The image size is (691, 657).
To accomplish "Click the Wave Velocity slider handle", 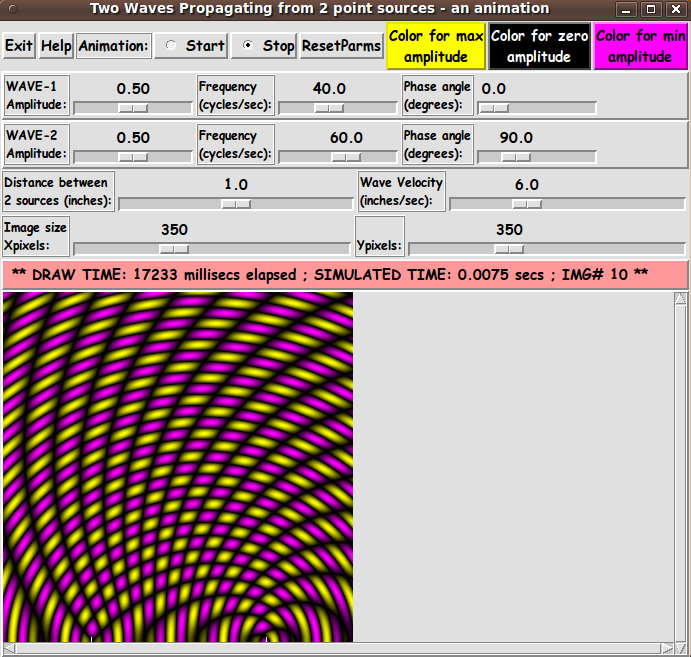I will pyautogui.click(x=527, y=204).
